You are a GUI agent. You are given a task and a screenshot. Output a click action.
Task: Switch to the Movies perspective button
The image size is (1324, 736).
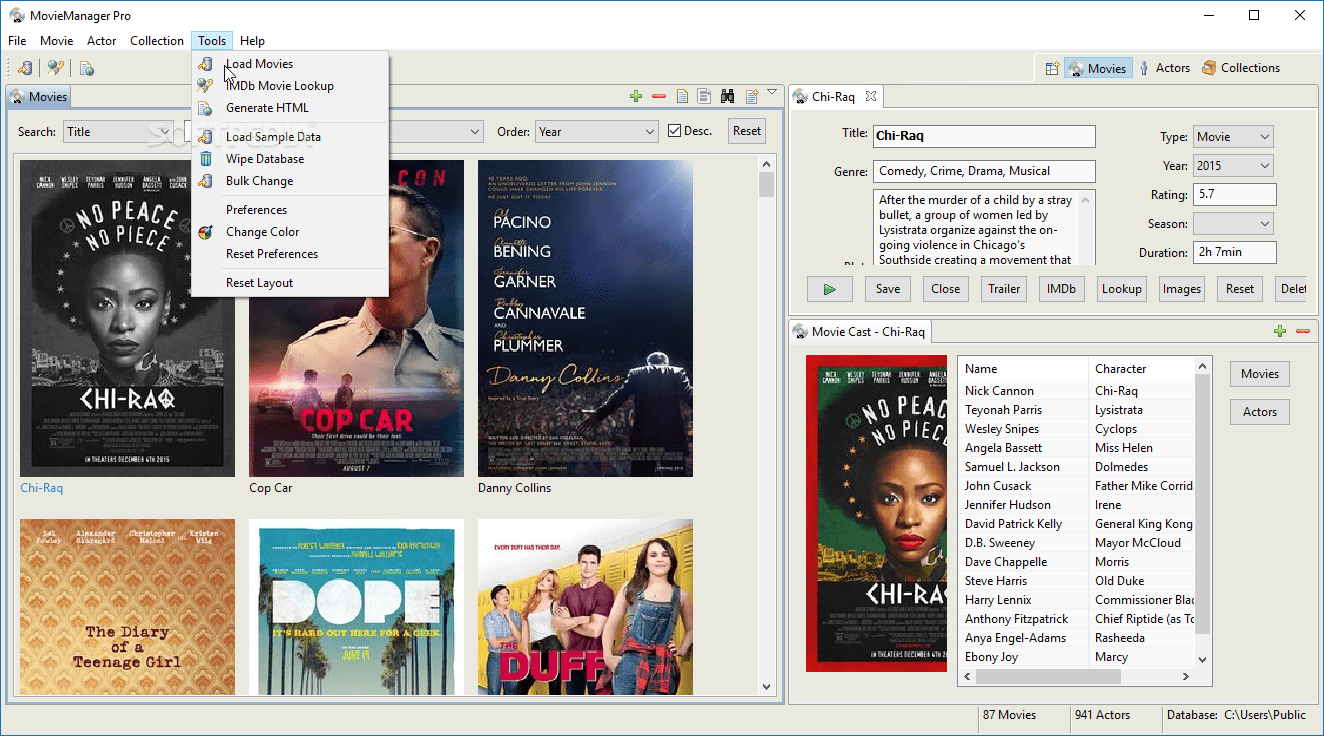(x=1098, y=68)
